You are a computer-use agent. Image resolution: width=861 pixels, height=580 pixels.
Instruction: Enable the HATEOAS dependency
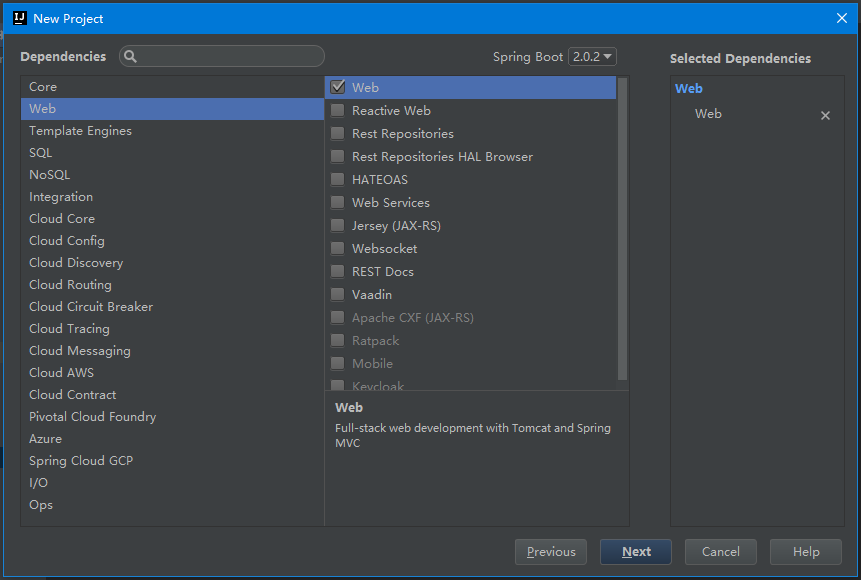click(x=338, y=180)
